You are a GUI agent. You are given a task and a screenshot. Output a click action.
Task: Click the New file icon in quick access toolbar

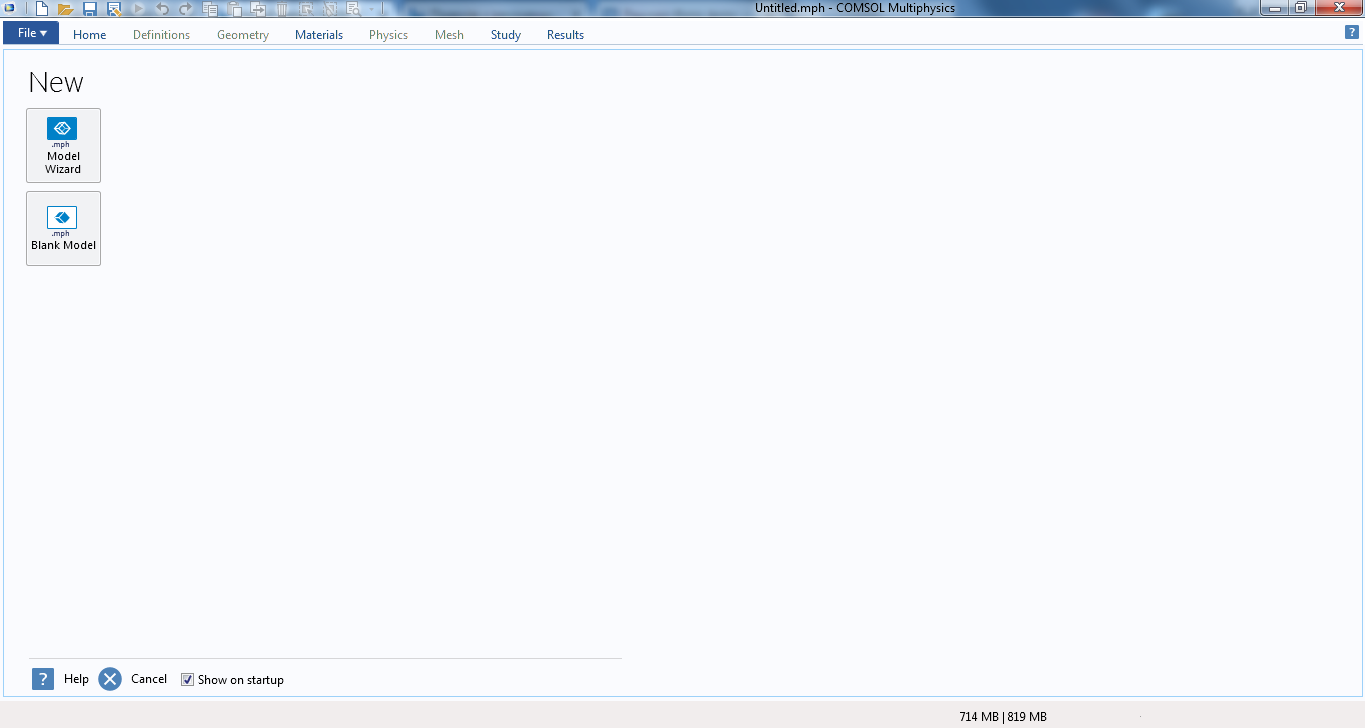pos(42,9)
